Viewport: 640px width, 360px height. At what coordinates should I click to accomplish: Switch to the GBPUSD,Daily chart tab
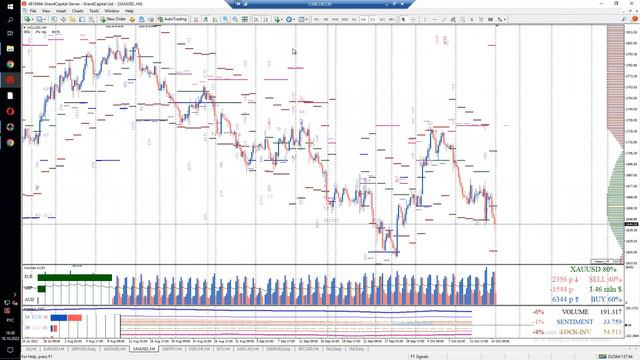[84, 349]
